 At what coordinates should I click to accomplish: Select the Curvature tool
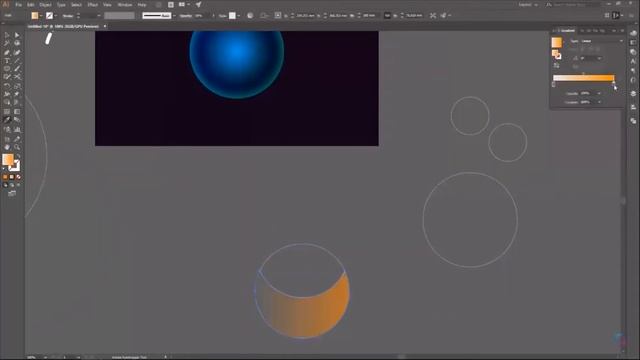(17, 52)
